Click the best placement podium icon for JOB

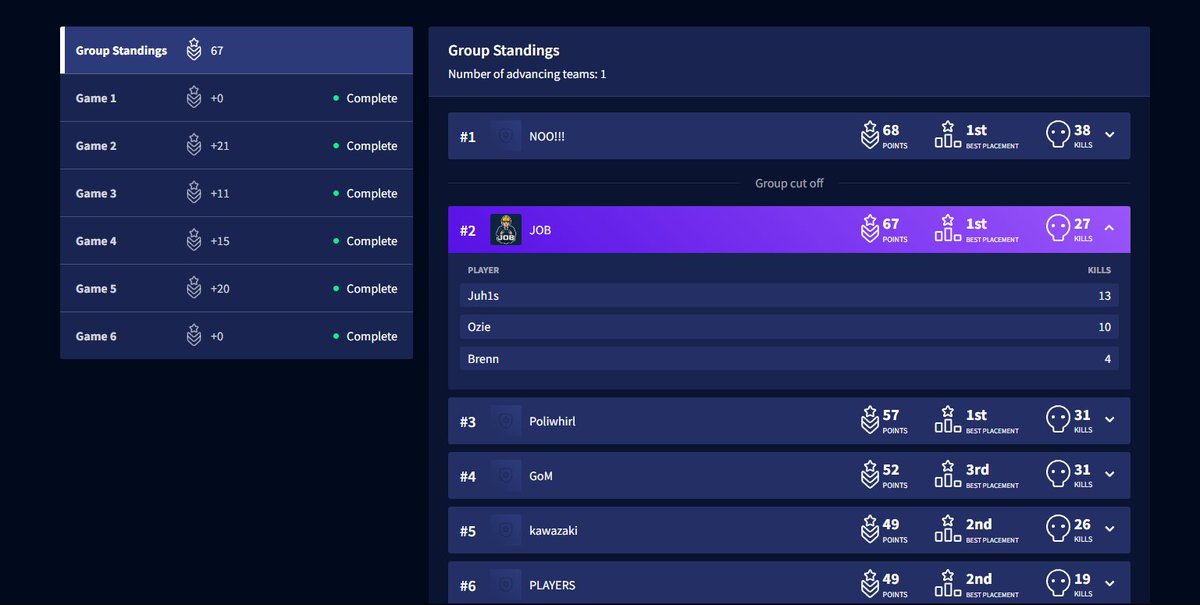point(947,229)
